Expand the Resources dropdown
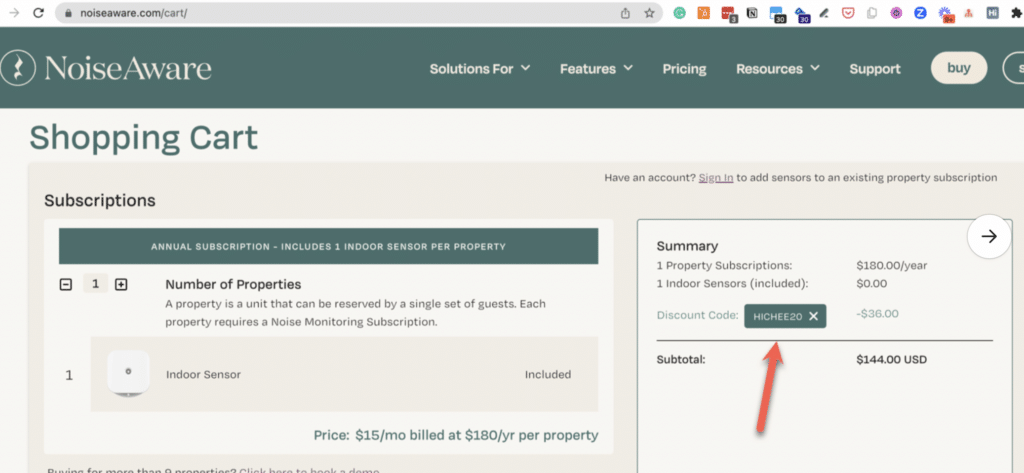Image resolution: width=1024 pixels, height=473 pixels. tap(778, 69)
